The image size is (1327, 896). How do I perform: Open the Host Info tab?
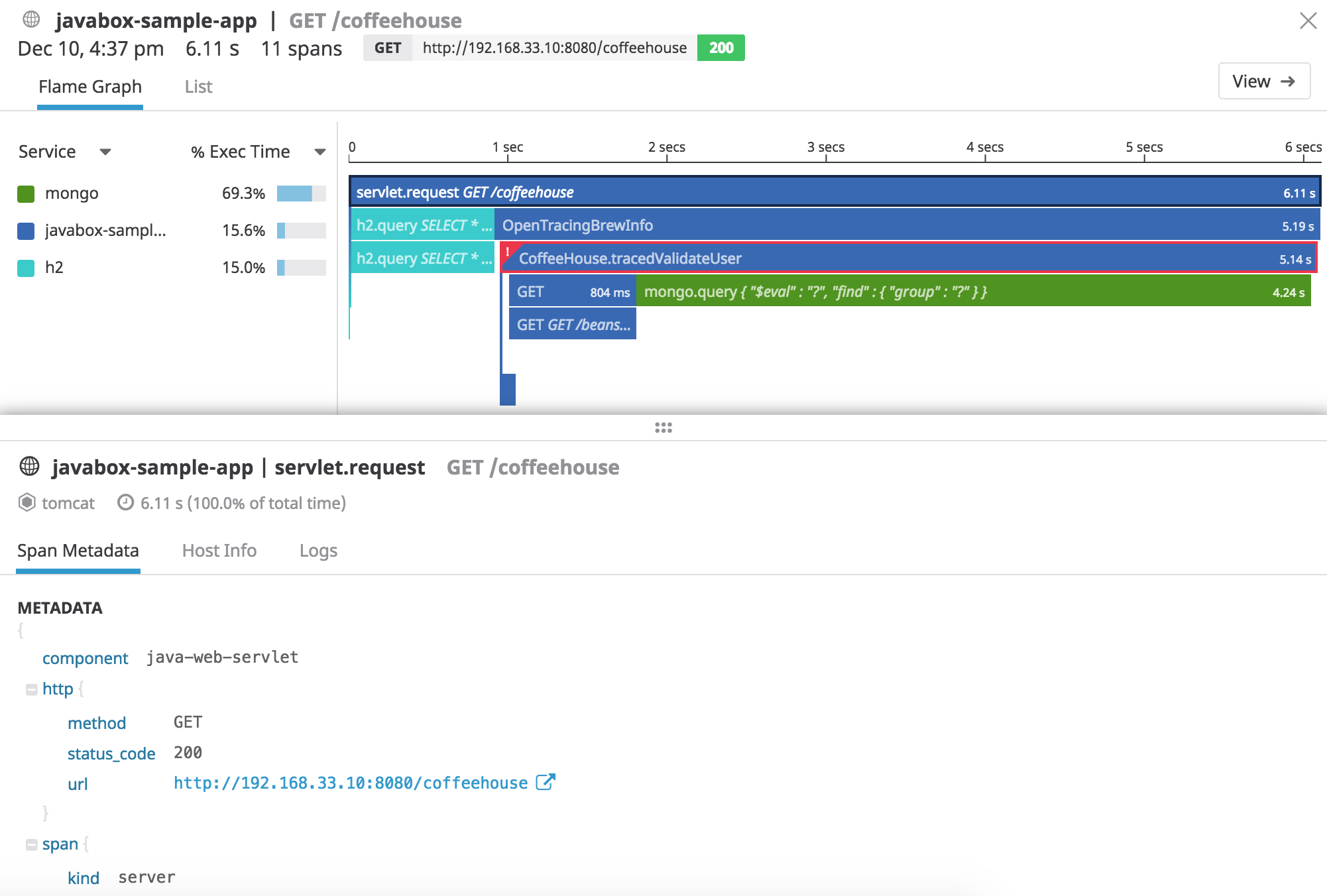coord(219,551)
